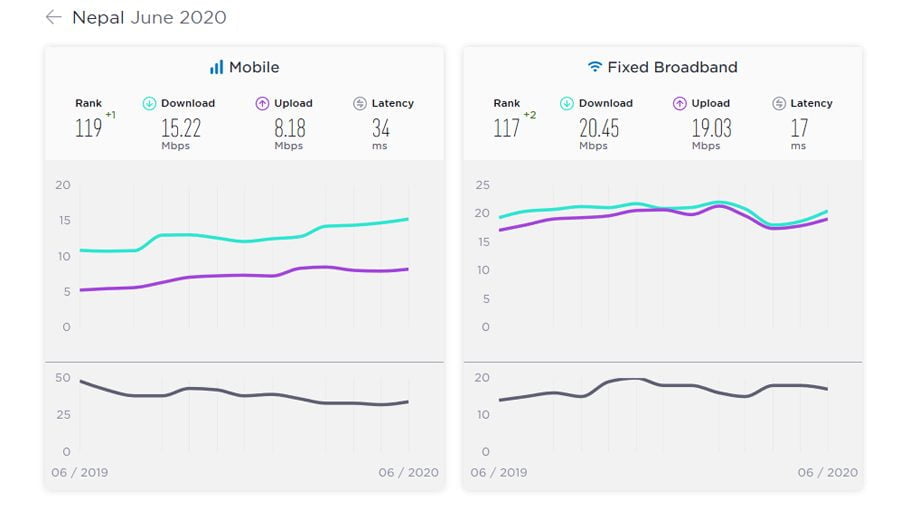This screenshot has width=900, height=510.
Task: Click the back arrow beside Nepal
Action: point(53,17)
